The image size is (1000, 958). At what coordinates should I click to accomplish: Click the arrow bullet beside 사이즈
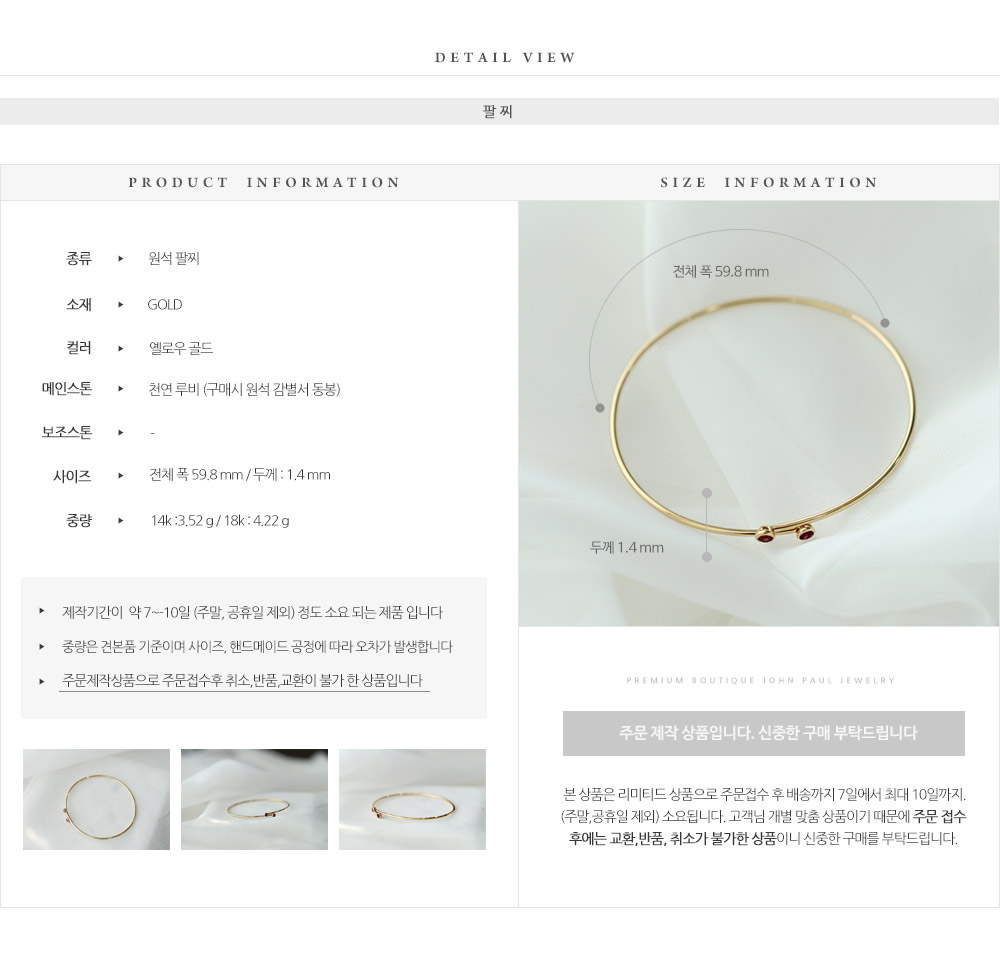121,475
